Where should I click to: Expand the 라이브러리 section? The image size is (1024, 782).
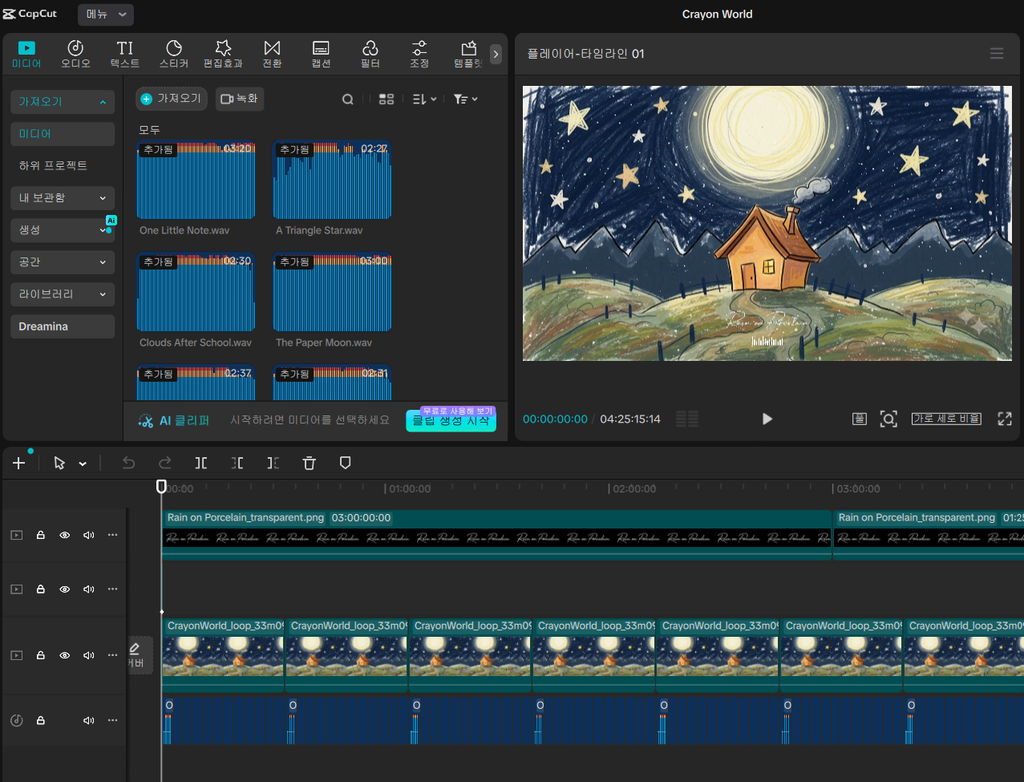63,293
